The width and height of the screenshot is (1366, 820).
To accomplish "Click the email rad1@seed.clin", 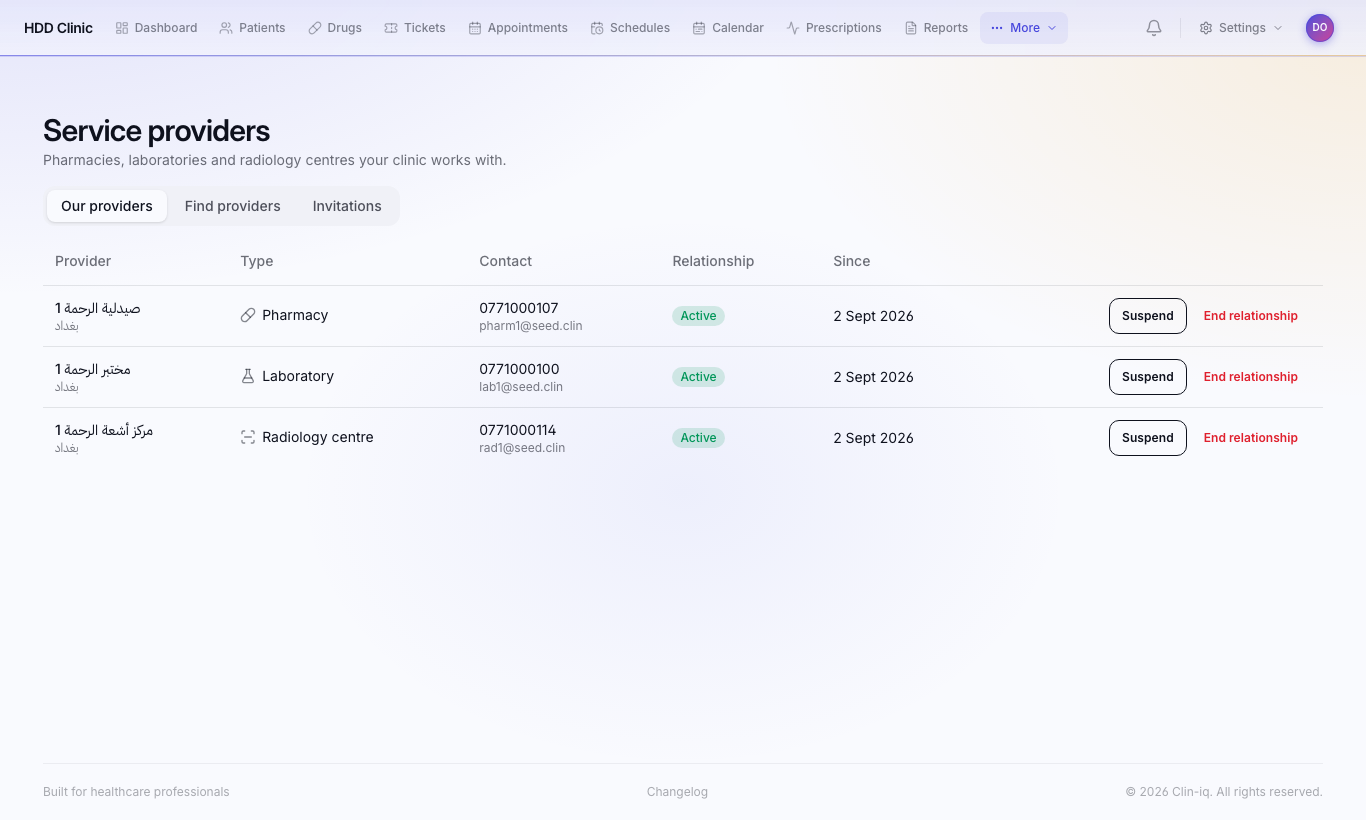I will [x=522, y=448].
